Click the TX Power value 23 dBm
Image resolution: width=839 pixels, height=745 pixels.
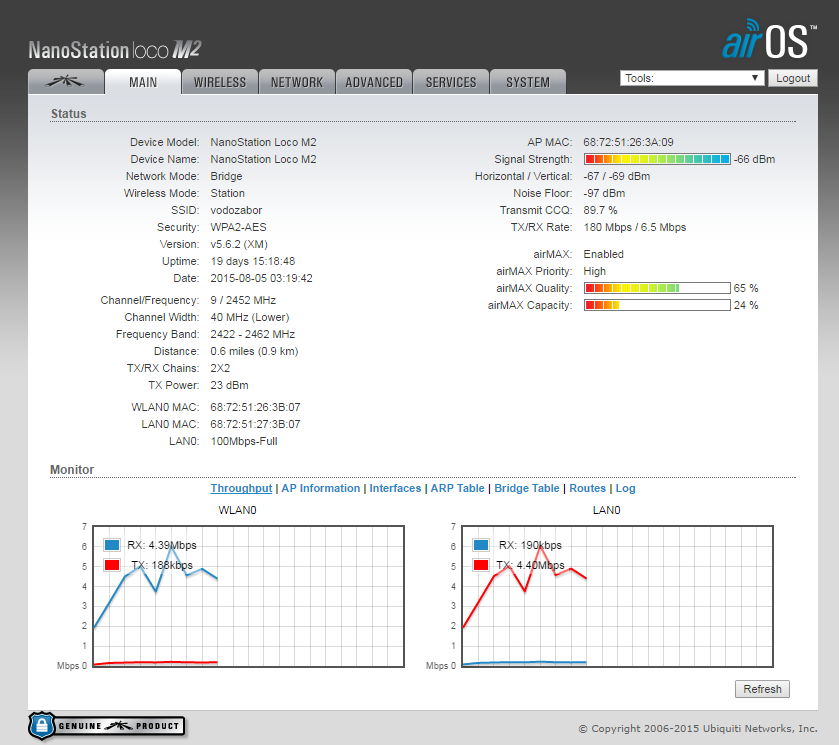(229, 385)
